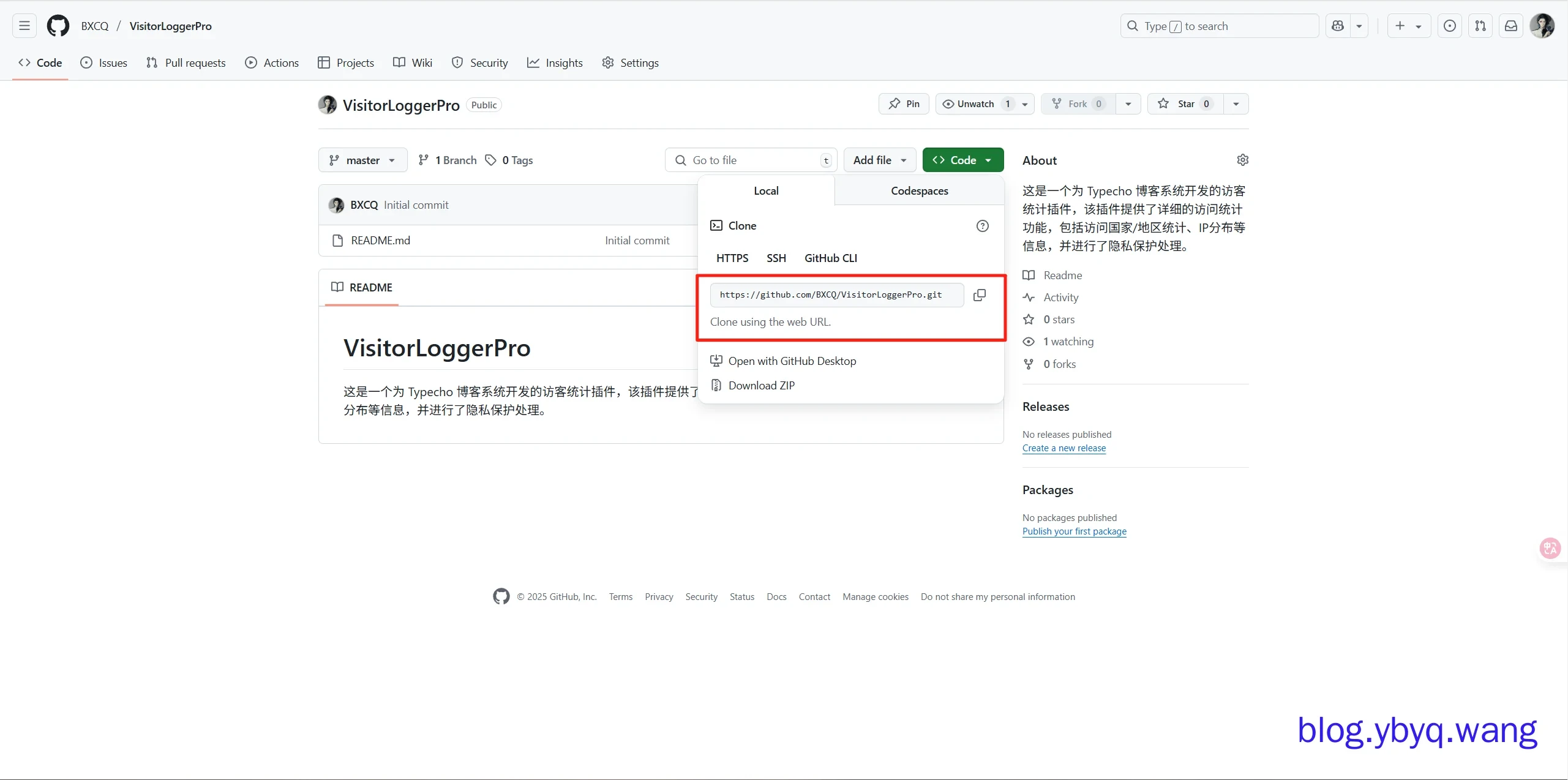Pin this repository
Viewport: 1568px width, 780px height.
904,103
